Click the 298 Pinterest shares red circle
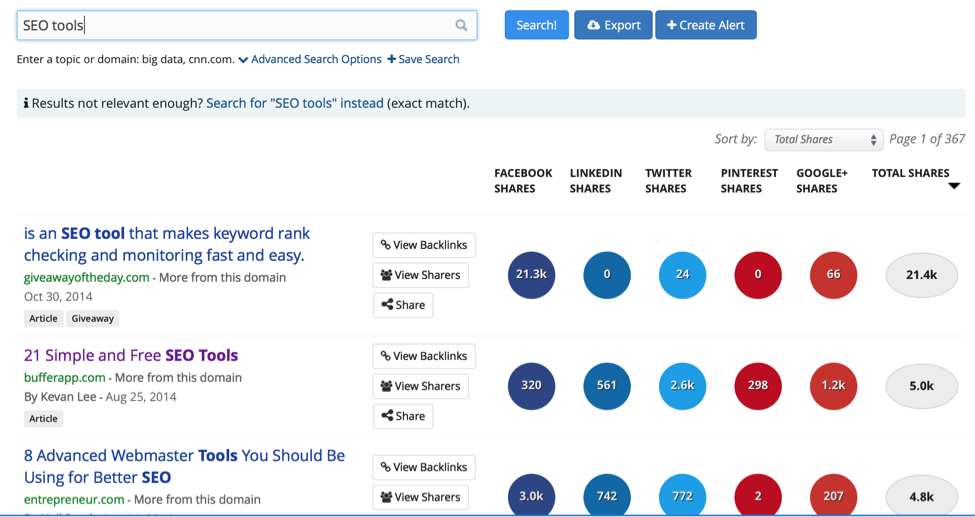The image size is (975, 517). click(758, 386)
